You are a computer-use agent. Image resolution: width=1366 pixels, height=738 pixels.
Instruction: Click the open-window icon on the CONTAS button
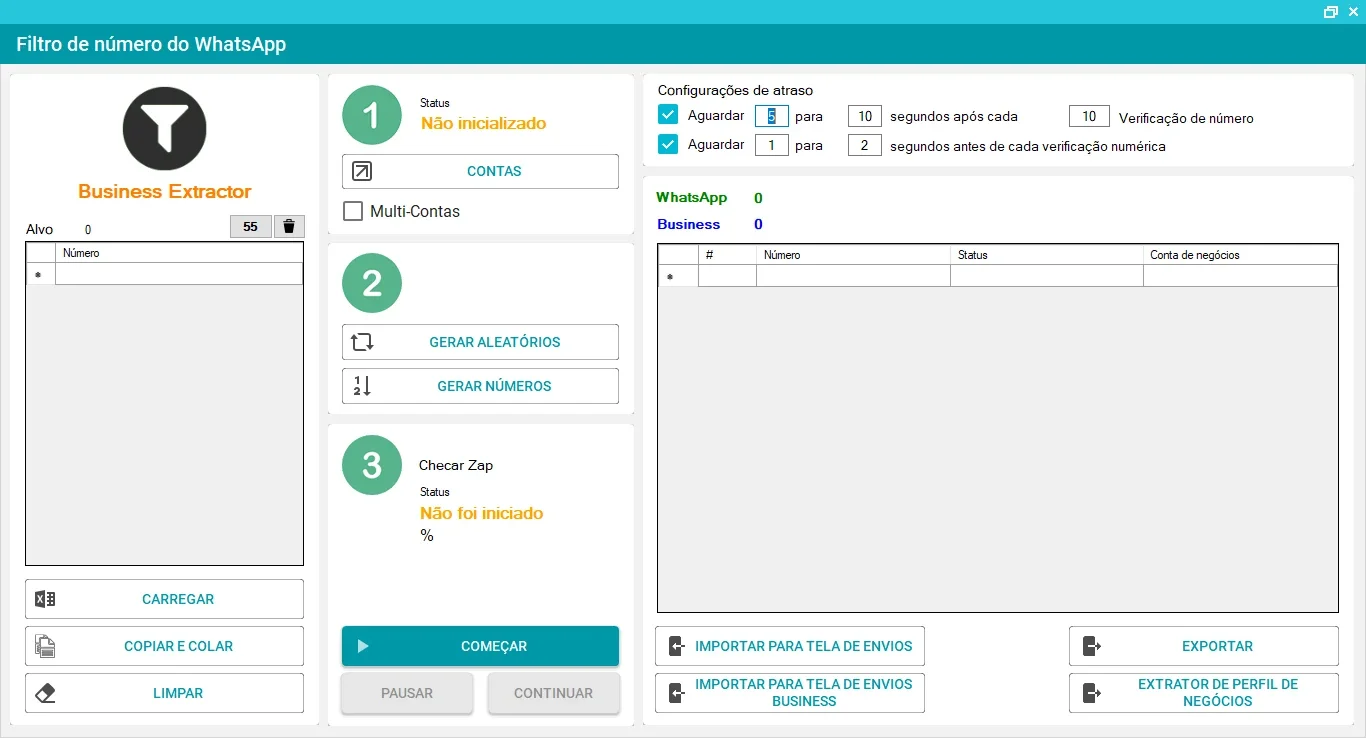point(362,171)
